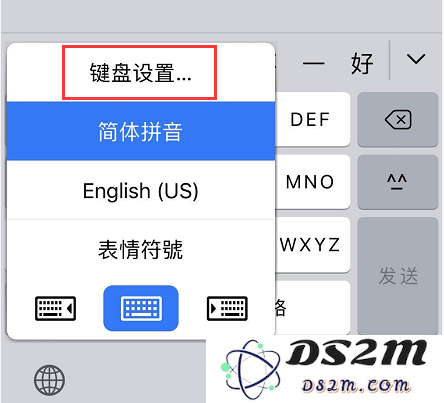Dock keyboard to the left side
This screenshot has height=403, width=444.
(55, 308)
